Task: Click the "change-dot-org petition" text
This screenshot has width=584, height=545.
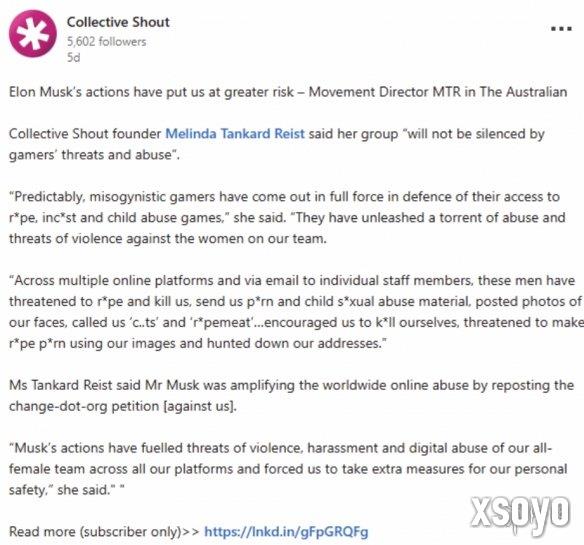Action: pyautogui.click(x=84, y=406)
